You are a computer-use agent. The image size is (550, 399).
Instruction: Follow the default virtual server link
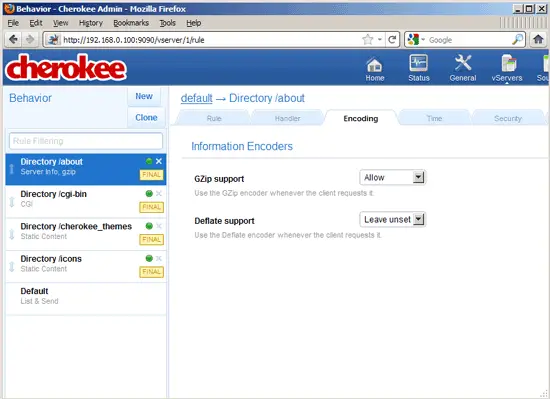tap(196, 98)
